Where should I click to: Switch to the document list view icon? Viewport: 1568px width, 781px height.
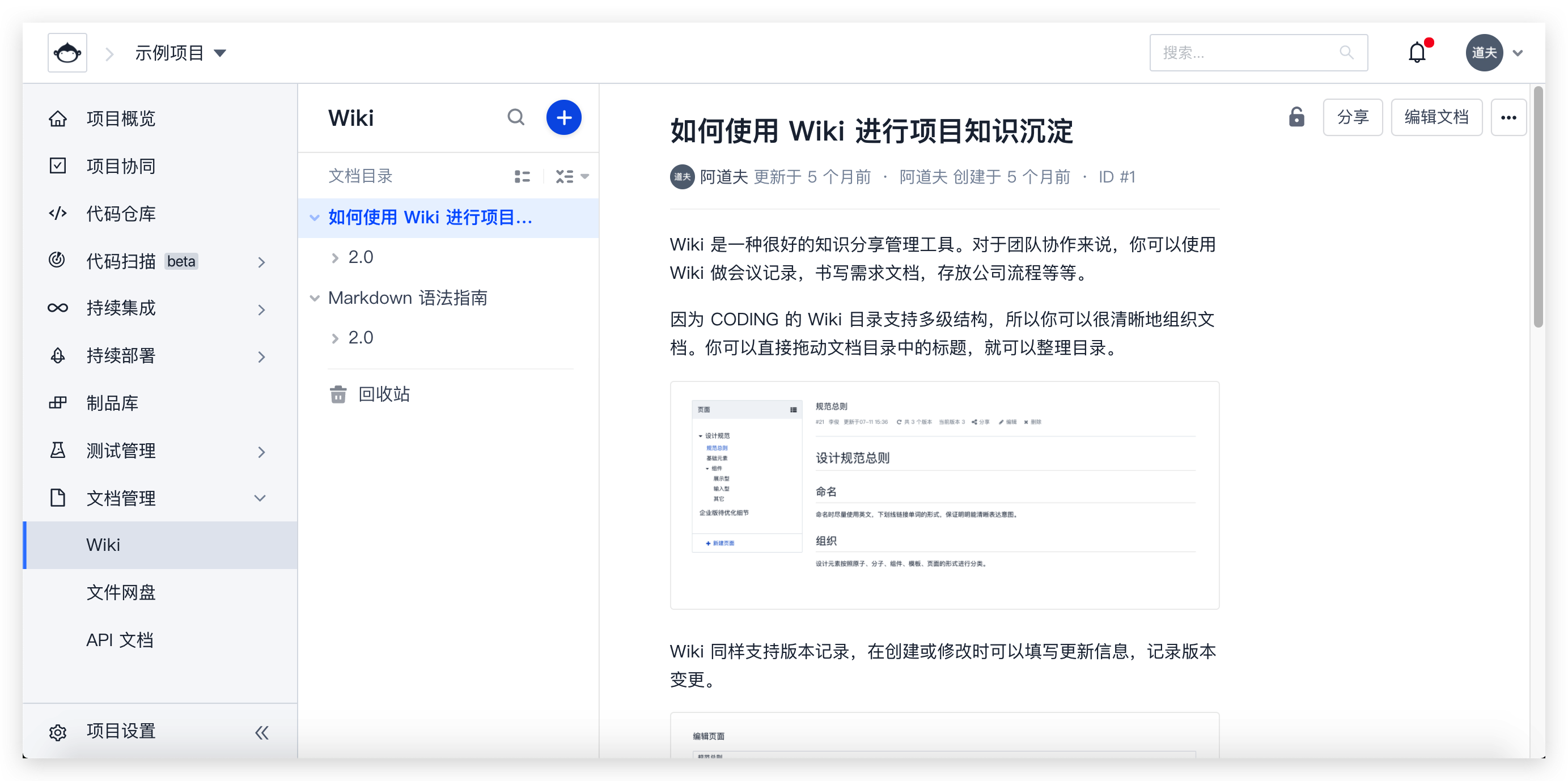pyautogui.click(x=522, y=176)
